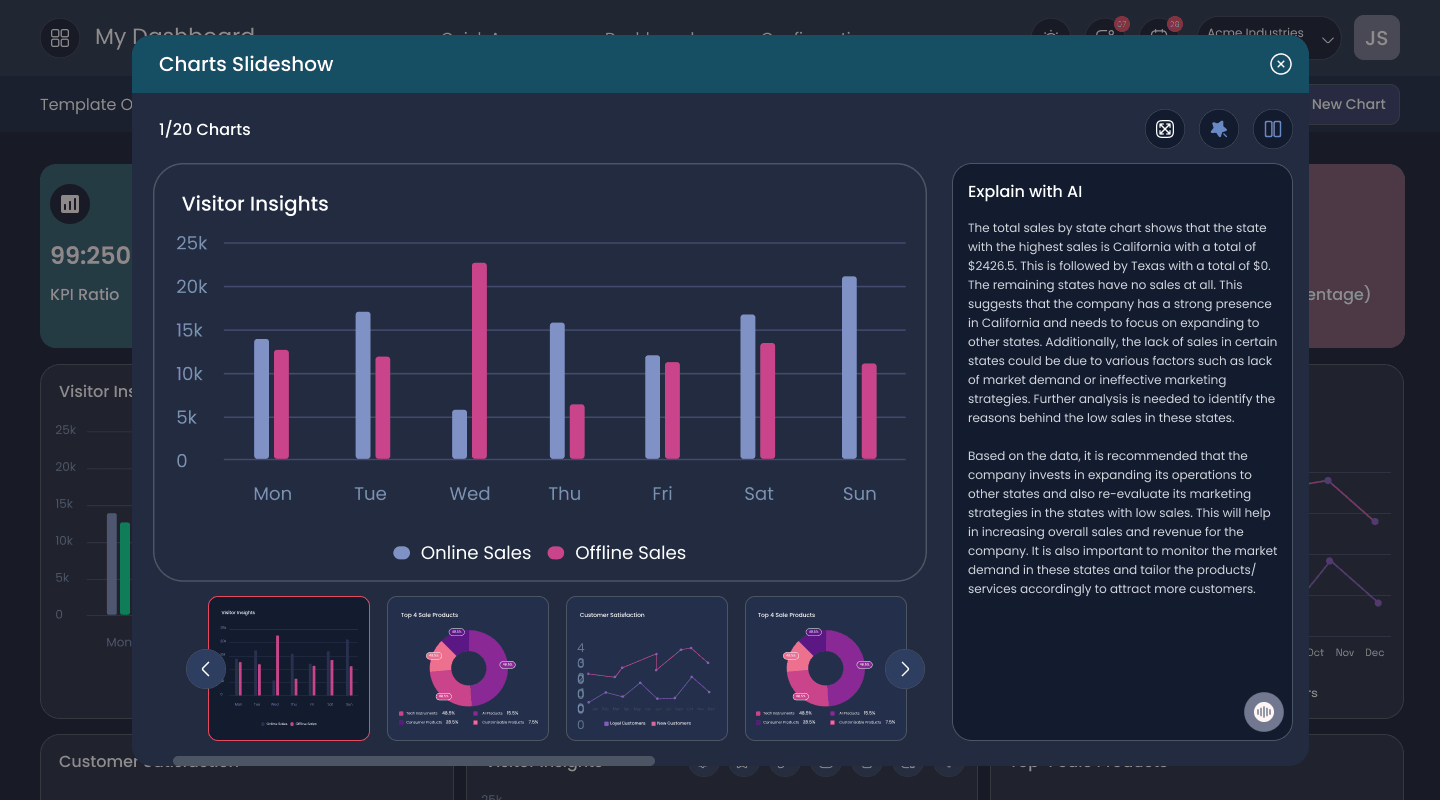The width and height of the screenshot is (1440, 800).
Task: Click the My Dashboard title
Action: 175,38
